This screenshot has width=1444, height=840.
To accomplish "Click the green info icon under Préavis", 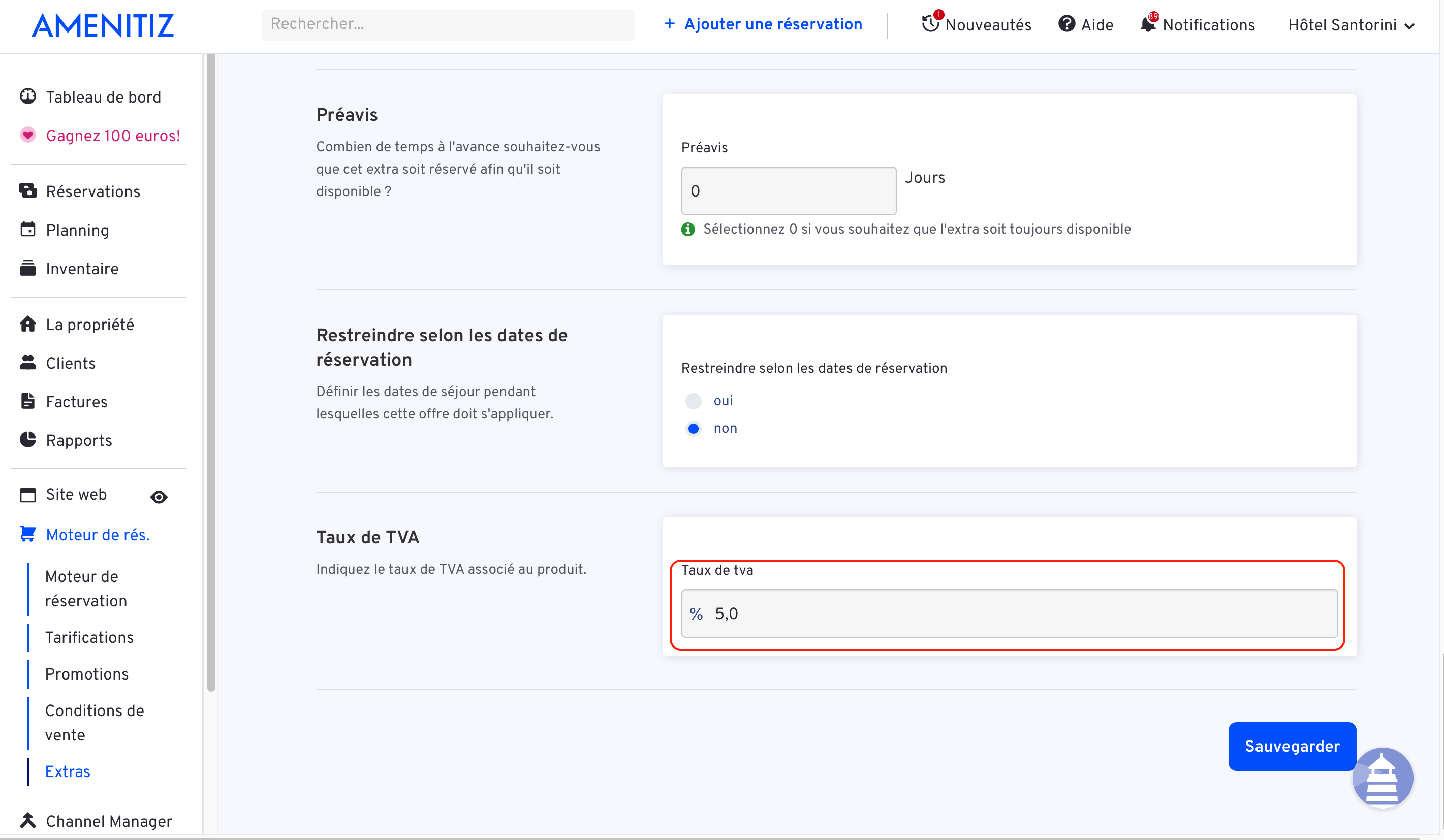I will coord(687,229).
